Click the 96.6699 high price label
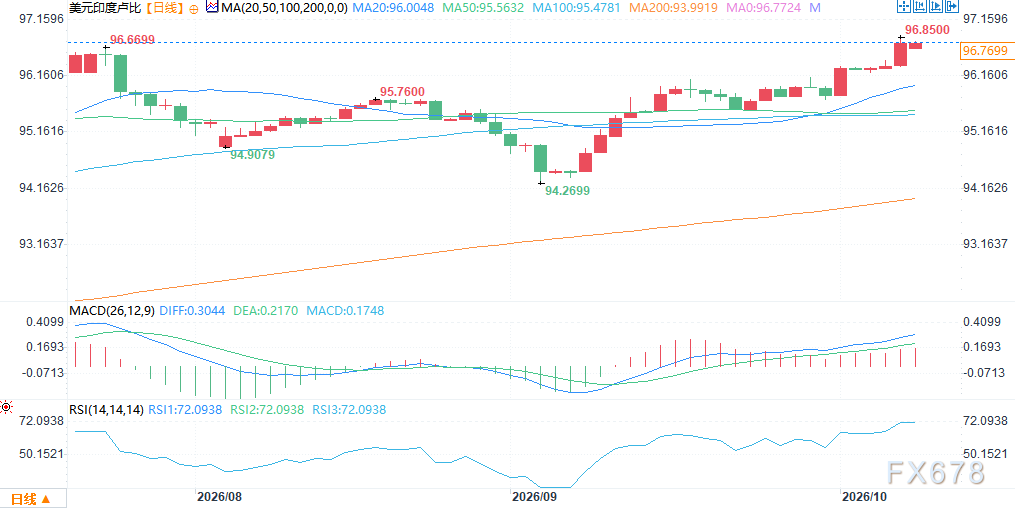The image size is (1015, 508). point(133,39)
